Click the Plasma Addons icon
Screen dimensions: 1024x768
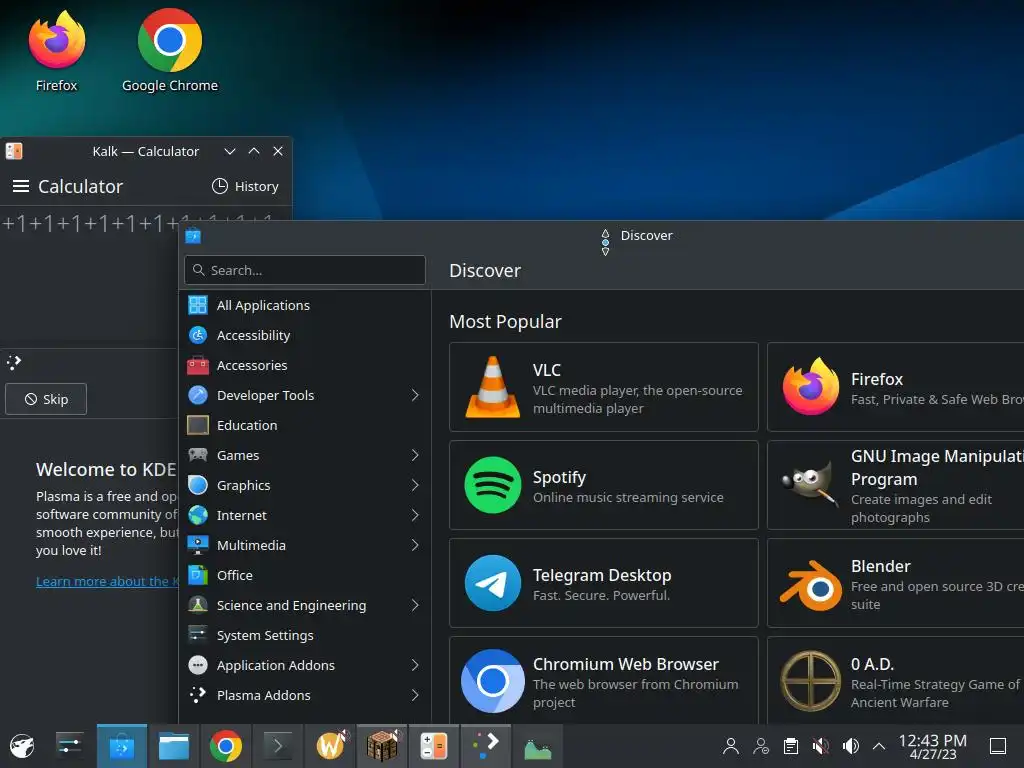(198, 696)
